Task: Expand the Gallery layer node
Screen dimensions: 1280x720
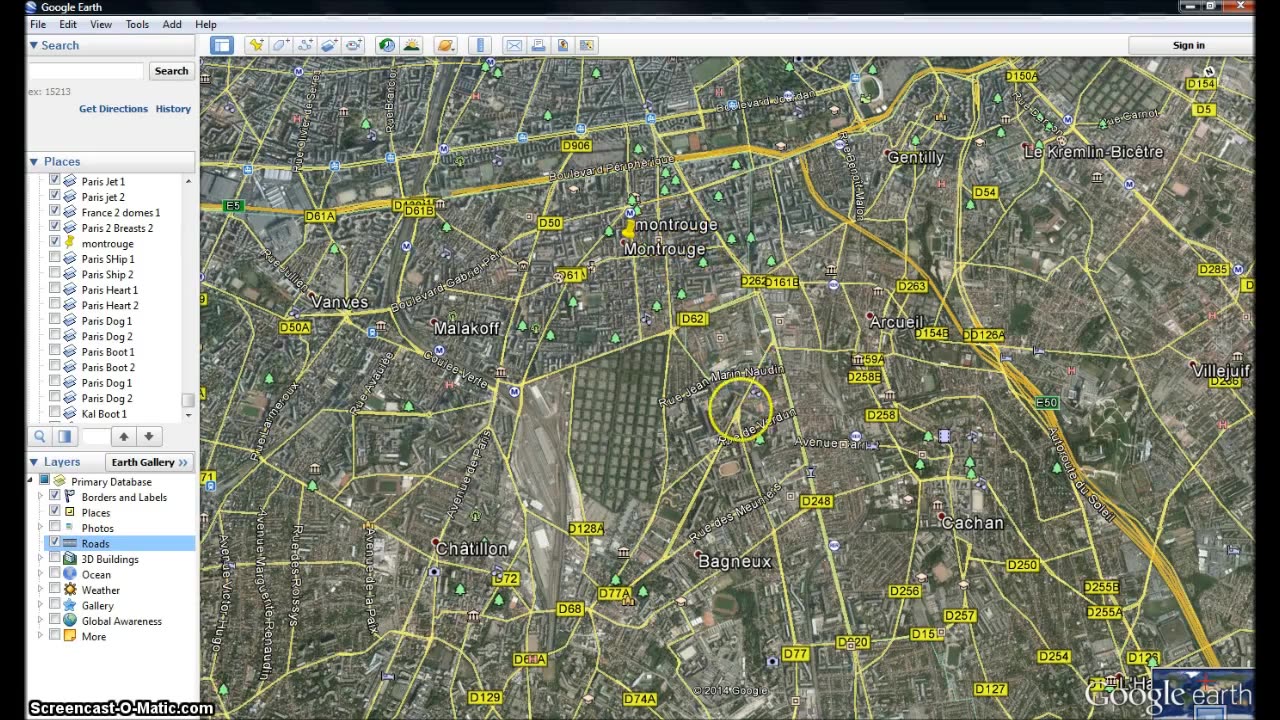Action: [41, 605]
